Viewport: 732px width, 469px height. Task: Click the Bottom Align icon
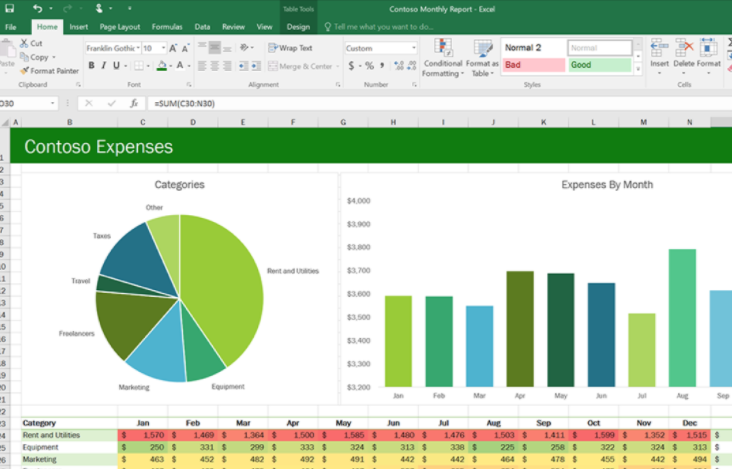point(227,48)
